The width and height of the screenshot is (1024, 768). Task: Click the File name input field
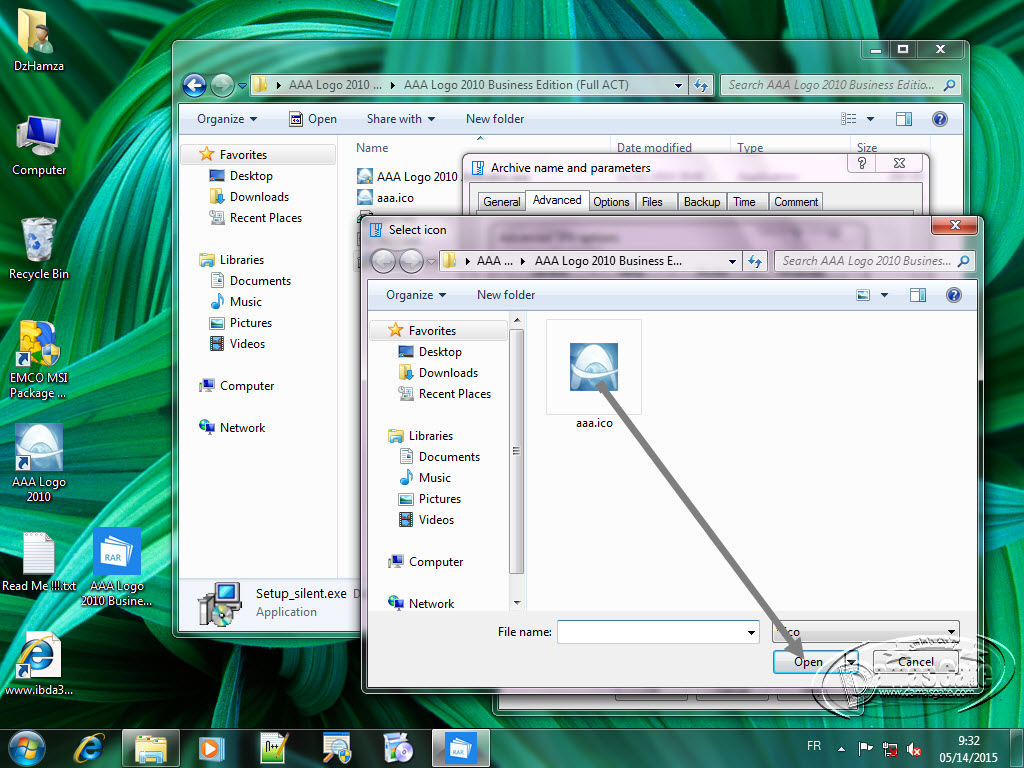(x=651, y=632)
